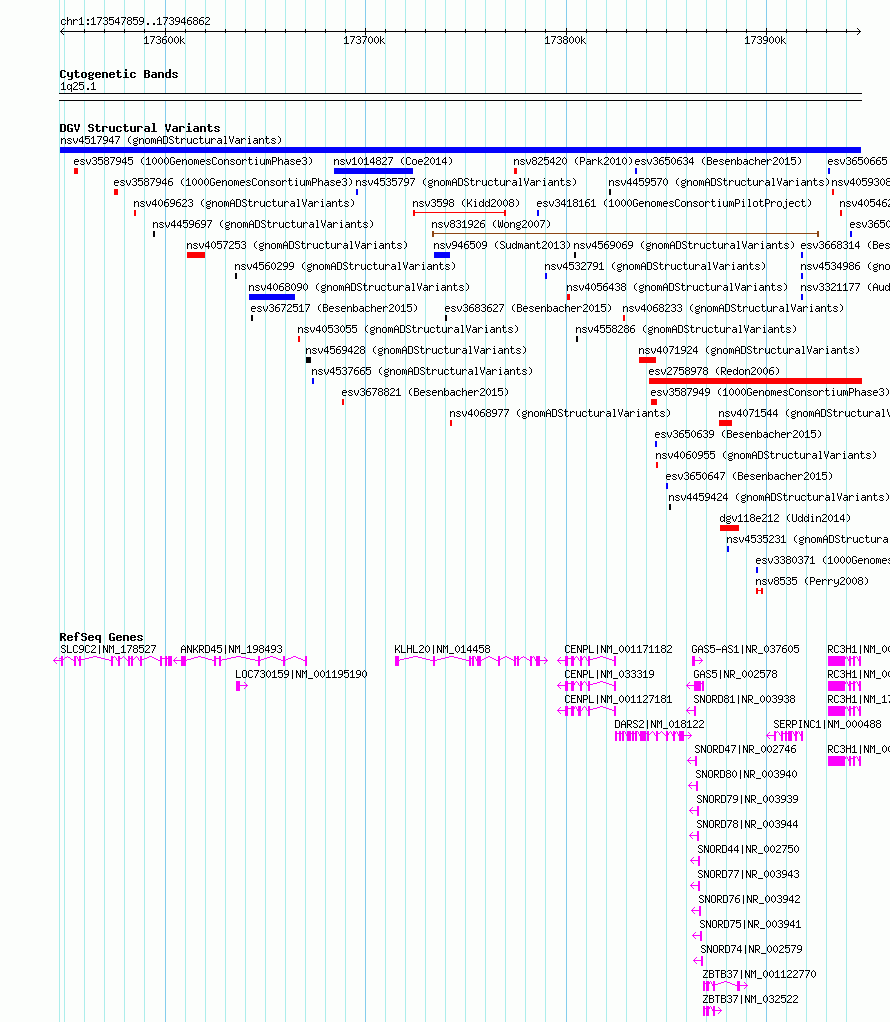
Task: Open the SNORD81|NR_003938 label
Action: click(x=744, y=699)
